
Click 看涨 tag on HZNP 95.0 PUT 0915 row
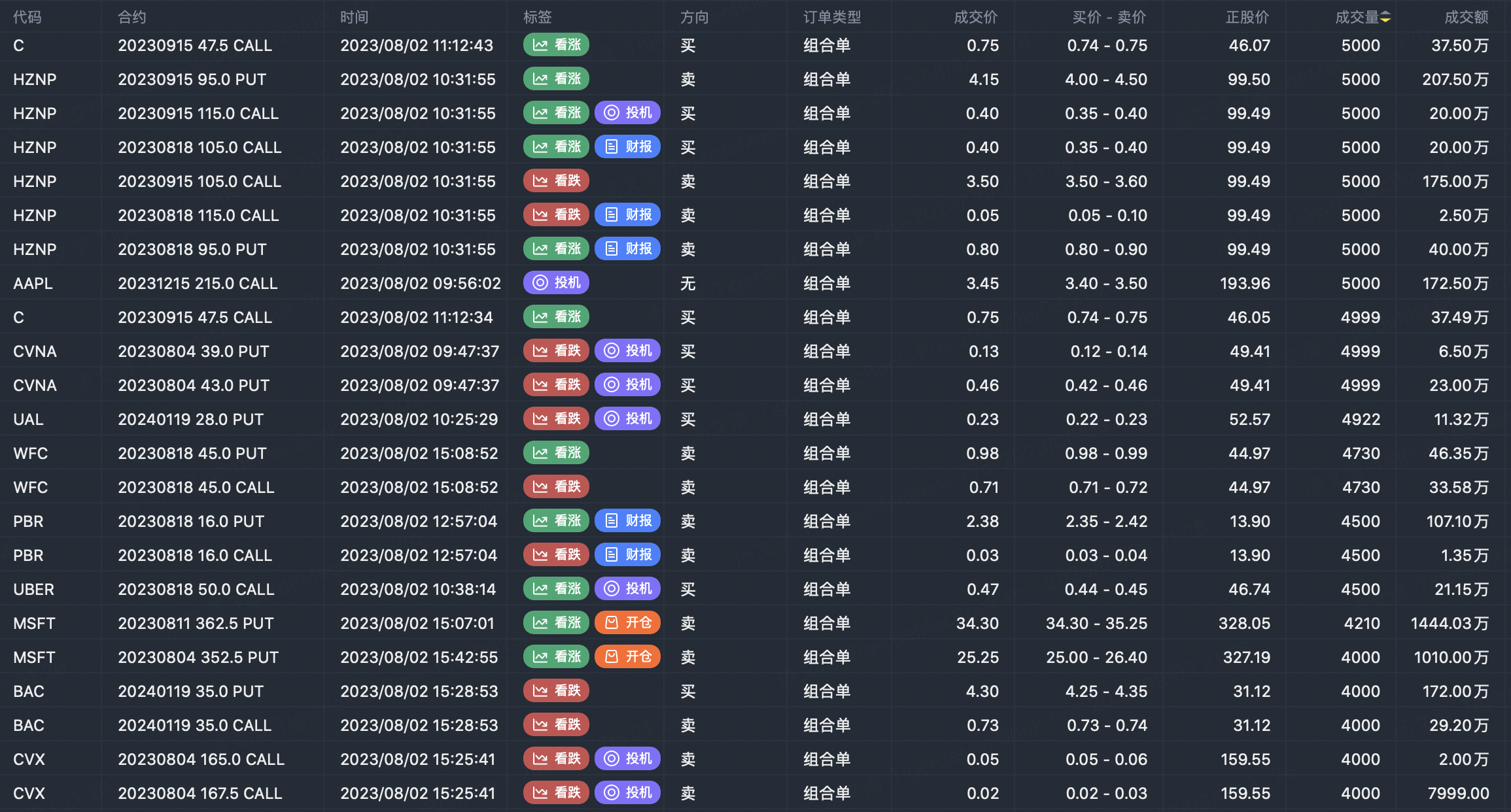click(x=556, y=79)
